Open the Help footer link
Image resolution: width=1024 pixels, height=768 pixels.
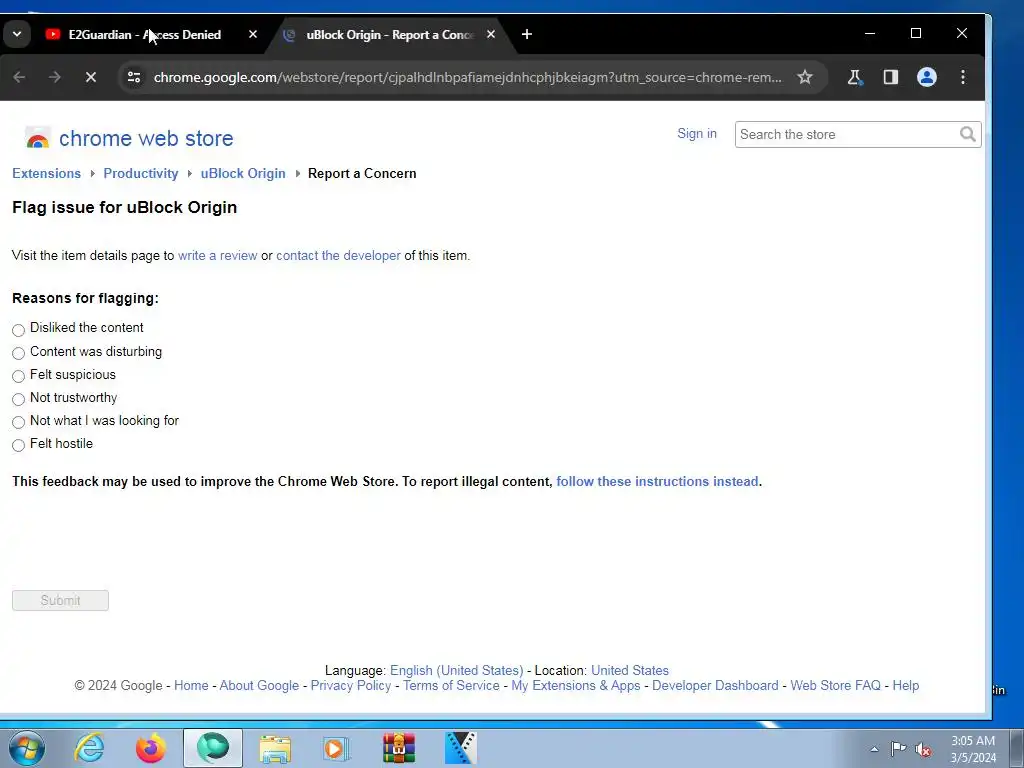[x=906, y=686]
